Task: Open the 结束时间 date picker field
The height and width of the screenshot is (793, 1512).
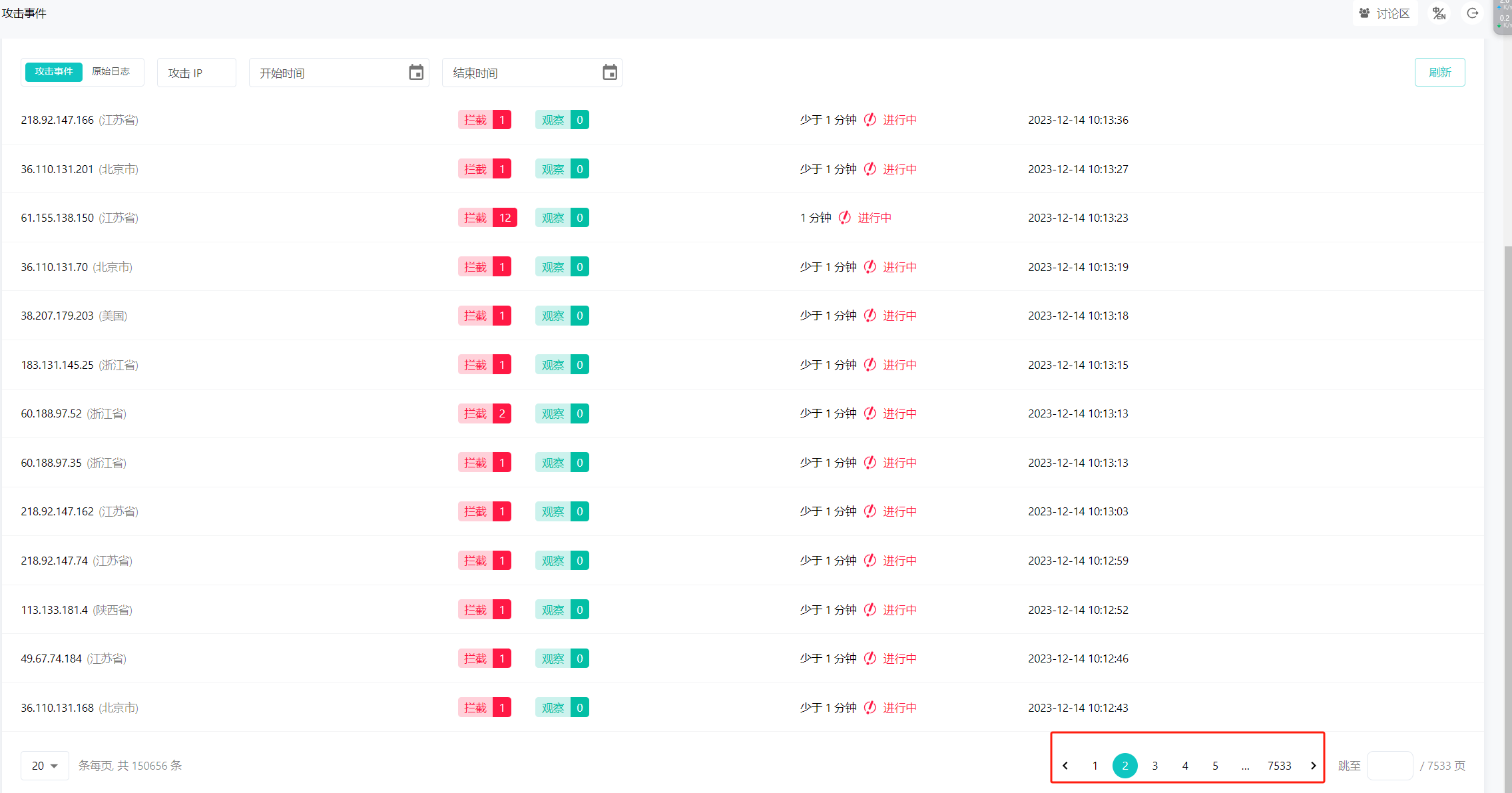Action: (523, 73)
